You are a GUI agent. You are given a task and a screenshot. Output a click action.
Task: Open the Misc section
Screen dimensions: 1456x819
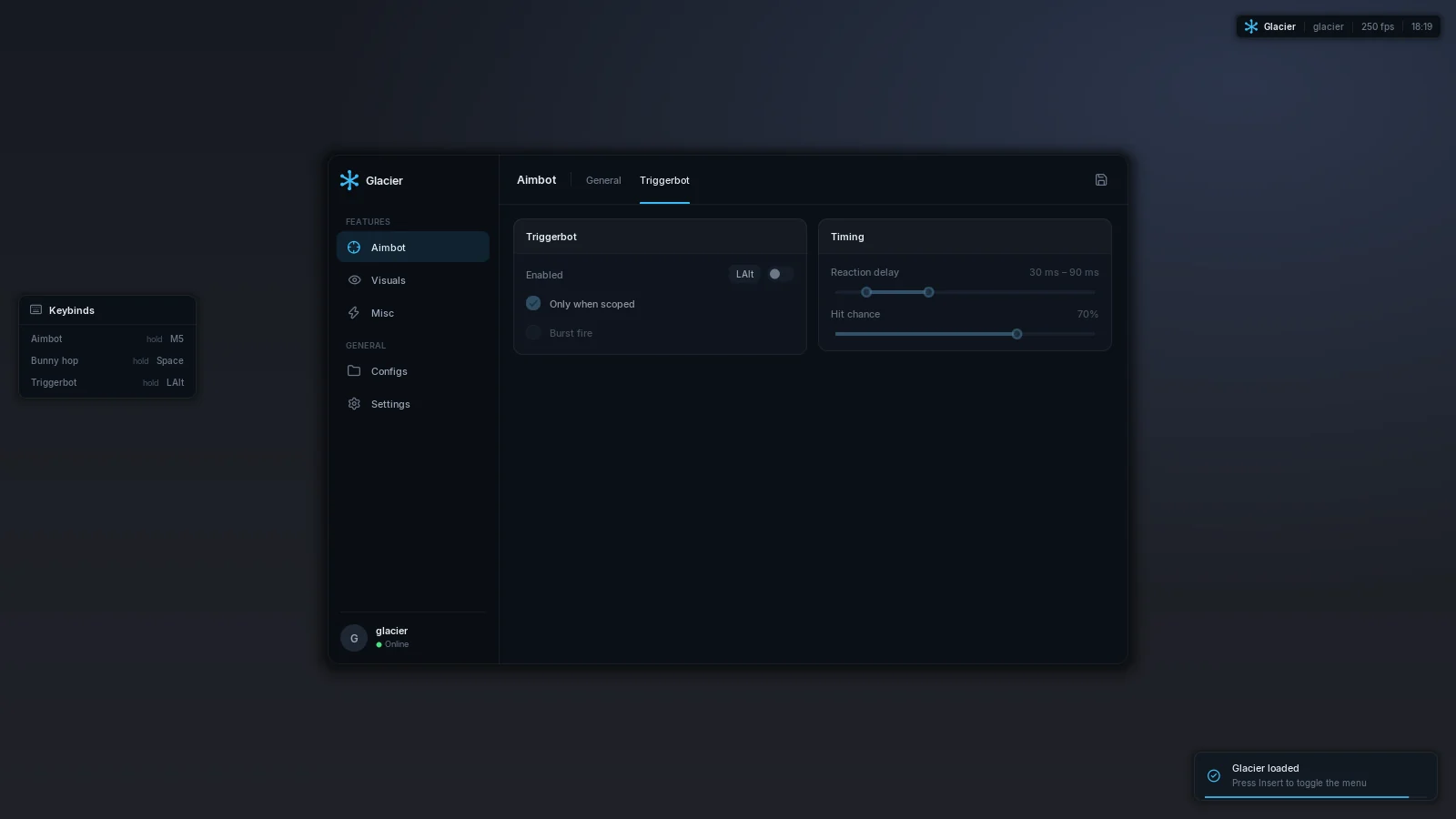click(413, 313)
